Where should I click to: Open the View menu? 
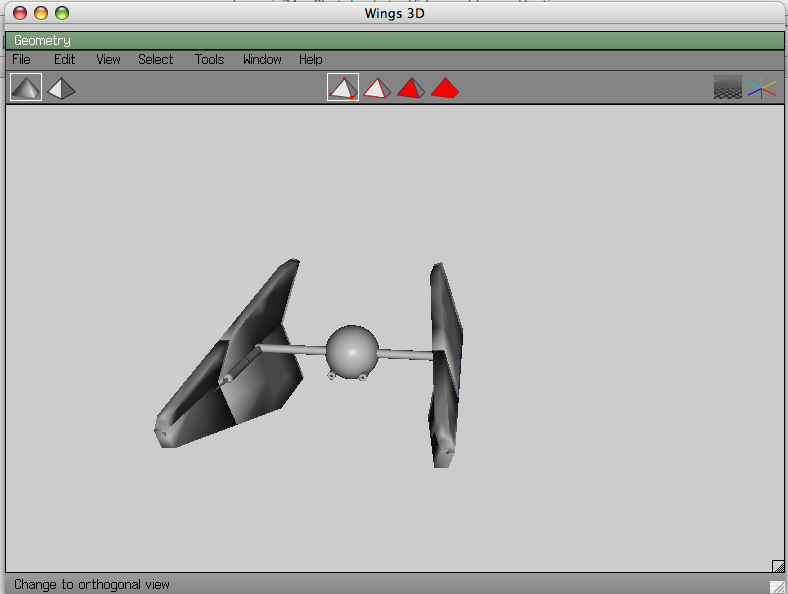tap(108, 60)
